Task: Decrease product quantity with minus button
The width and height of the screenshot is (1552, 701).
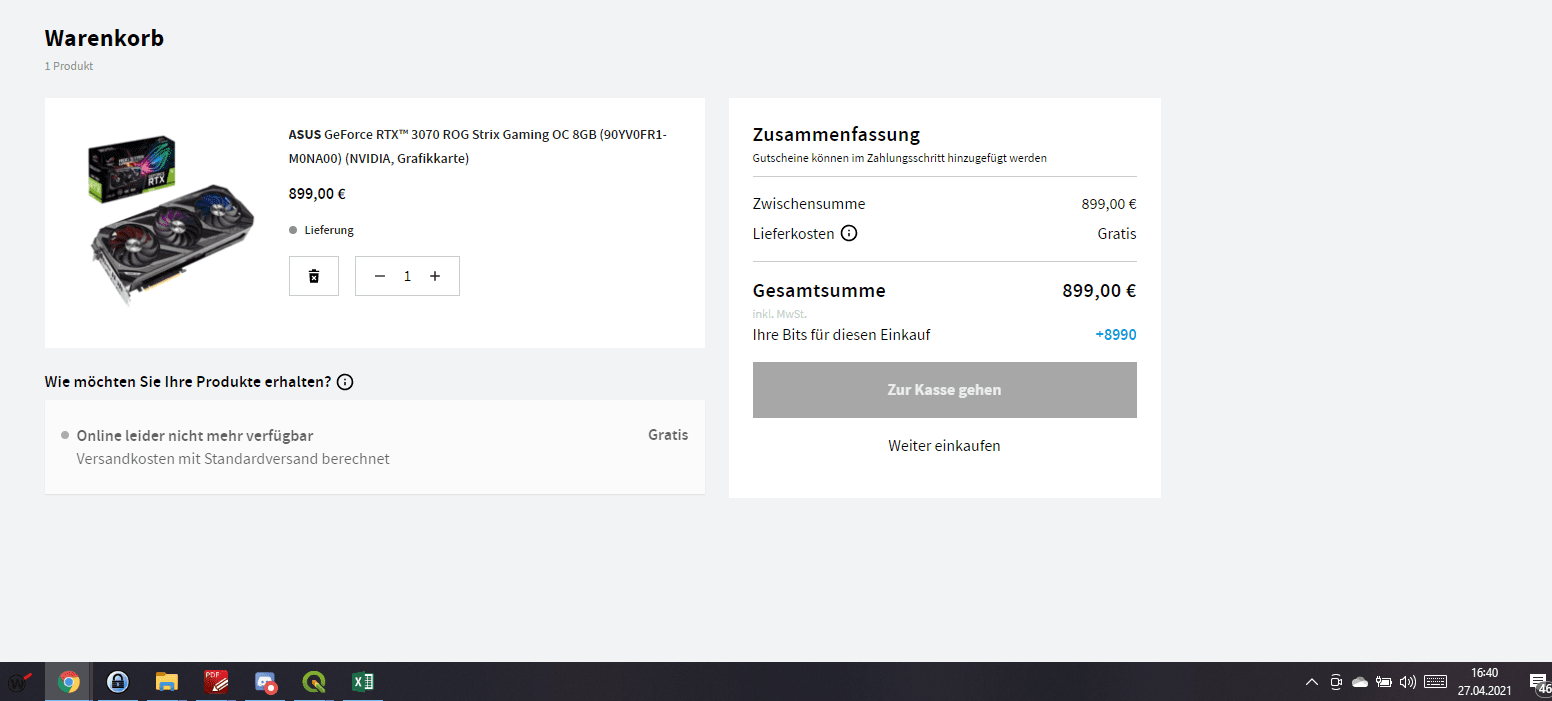Action: click(380, 276)
